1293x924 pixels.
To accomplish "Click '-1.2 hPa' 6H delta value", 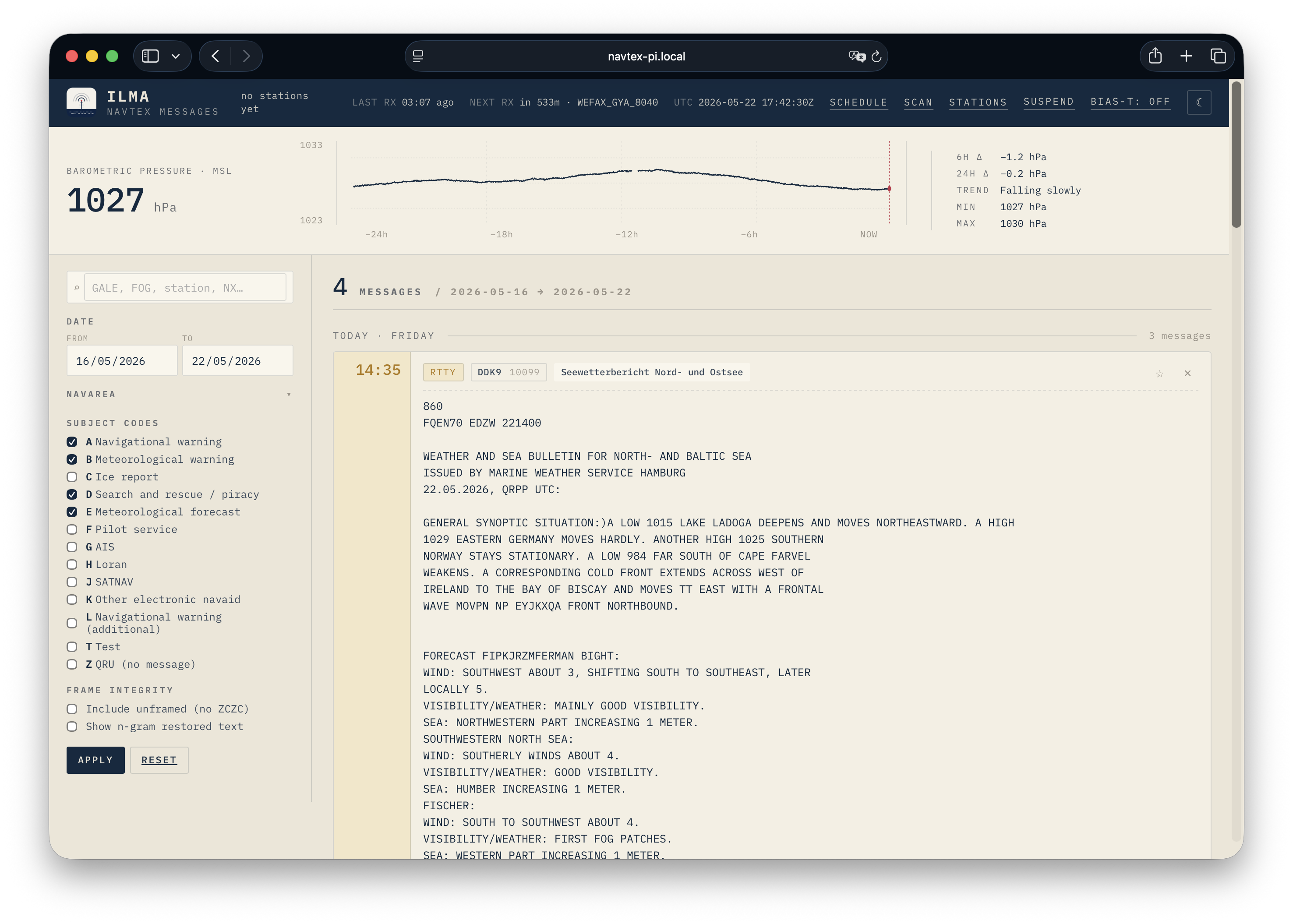I will click(1023, 157).
